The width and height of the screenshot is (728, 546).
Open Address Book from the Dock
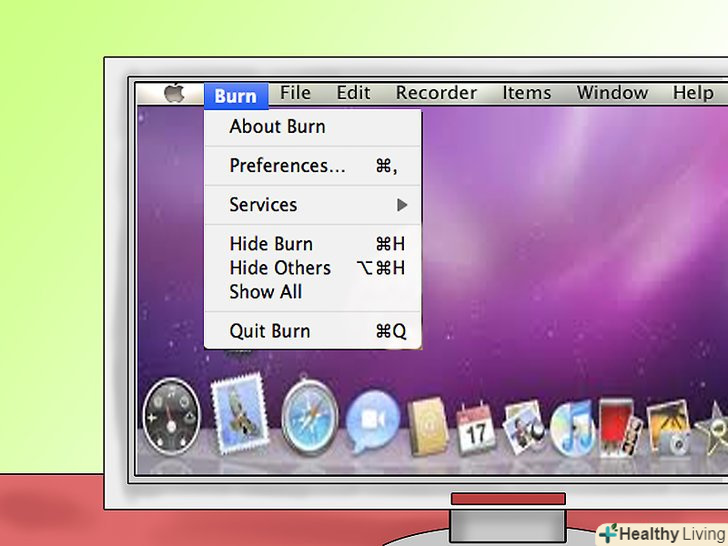pos(428,426)
